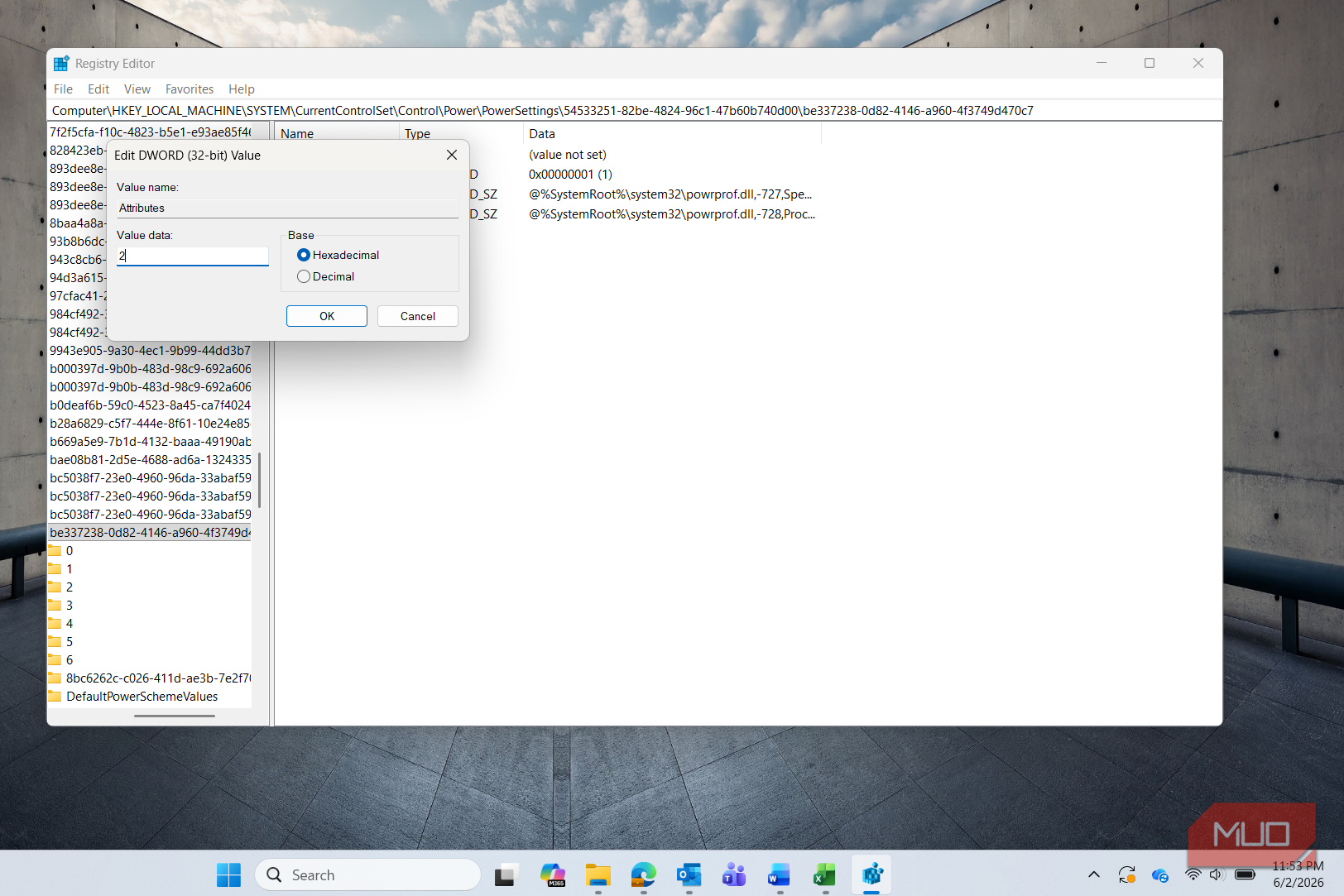The width and height of the screenshot is (1344, 896).
Task: Select the be337238-0d82-4146 tree key
Action: click(150, 533)
